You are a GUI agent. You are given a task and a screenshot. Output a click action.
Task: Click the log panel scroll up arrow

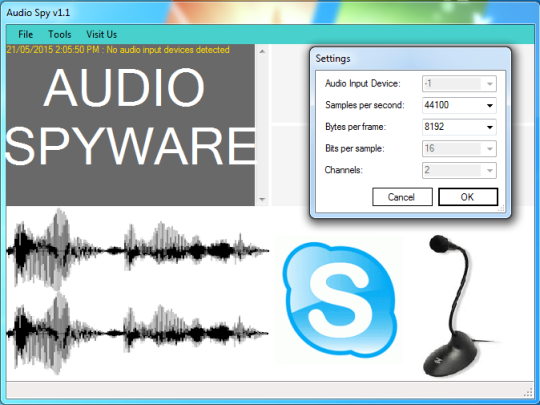pyautogui.click(x=262, y=52)
